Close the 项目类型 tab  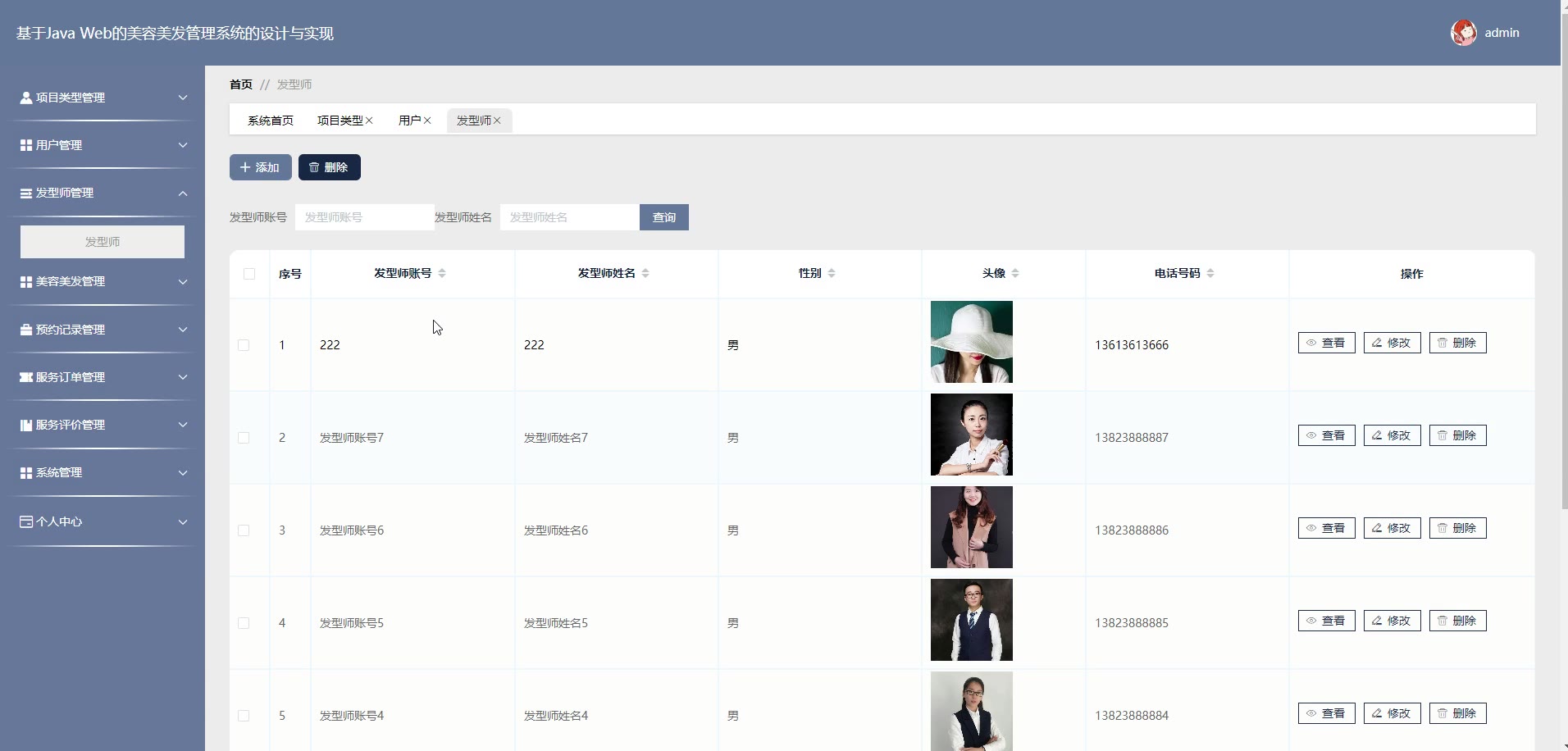coord(369,121)
